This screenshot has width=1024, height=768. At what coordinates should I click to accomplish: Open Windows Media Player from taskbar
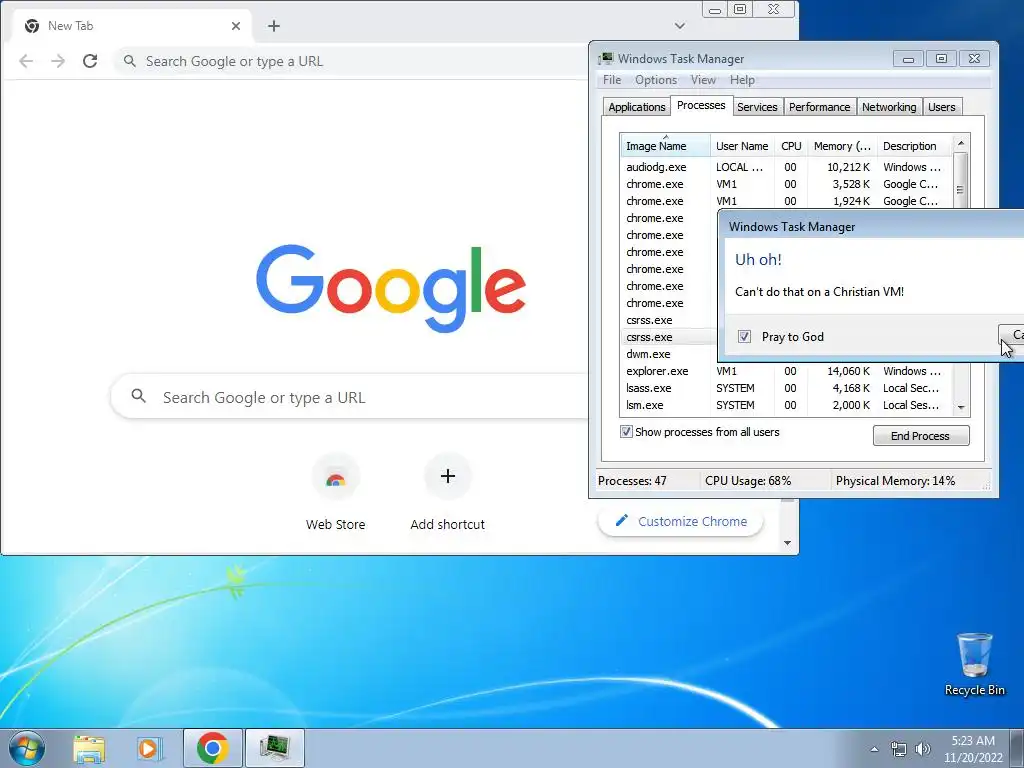coord(149,748)
